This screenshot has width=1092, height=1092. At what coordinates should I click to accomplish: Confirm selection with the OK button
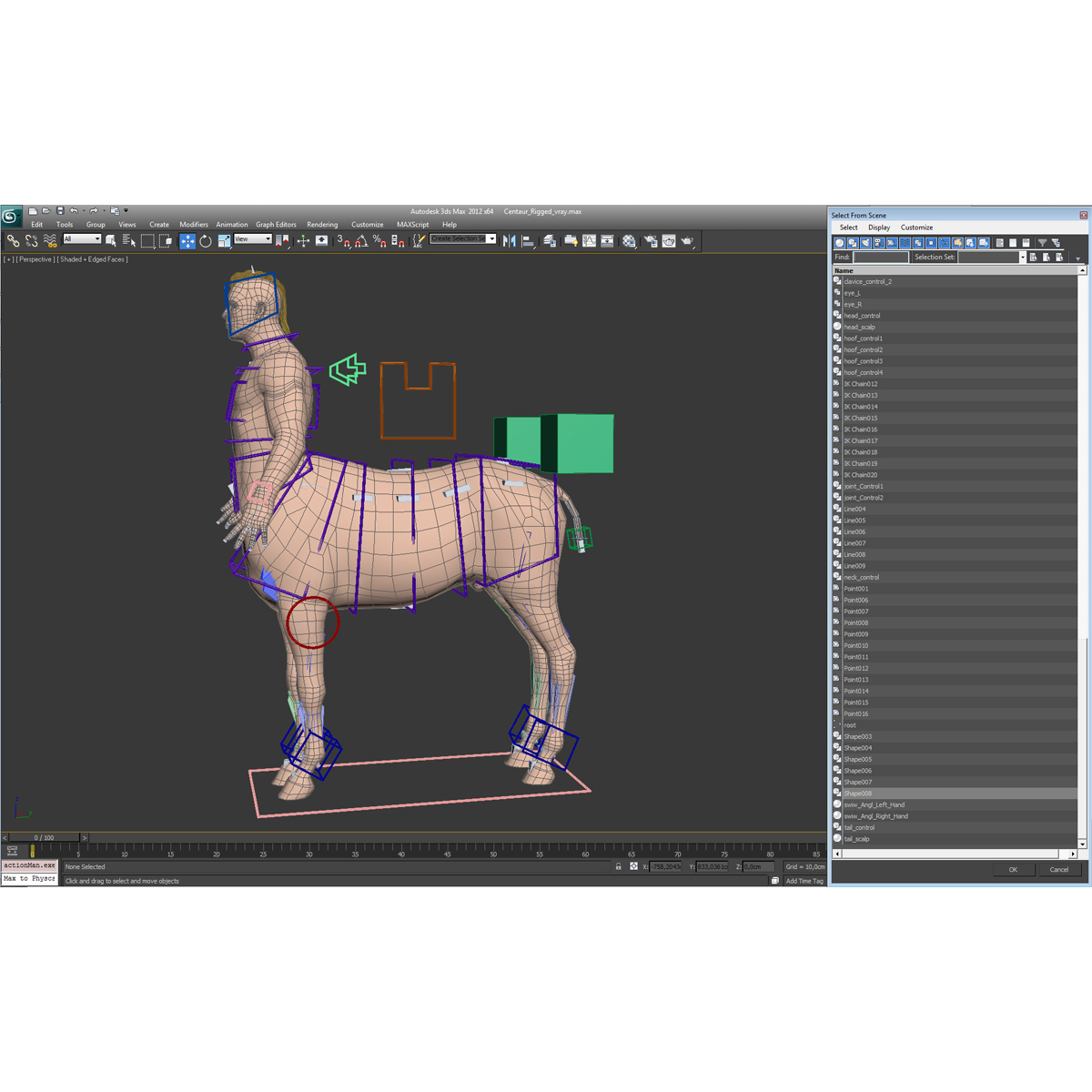click(x=1013, y=869)
